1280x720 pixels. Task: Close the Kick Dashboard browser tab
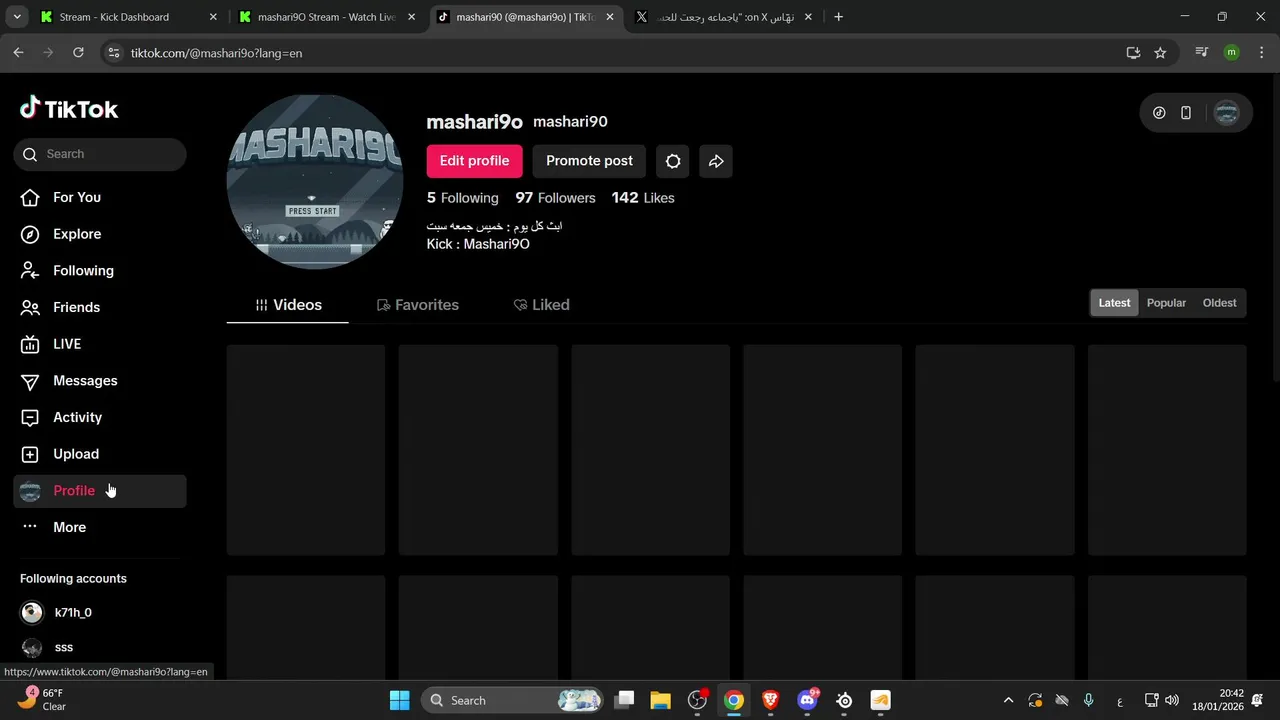pyautogui.click(x=213, y=17)
